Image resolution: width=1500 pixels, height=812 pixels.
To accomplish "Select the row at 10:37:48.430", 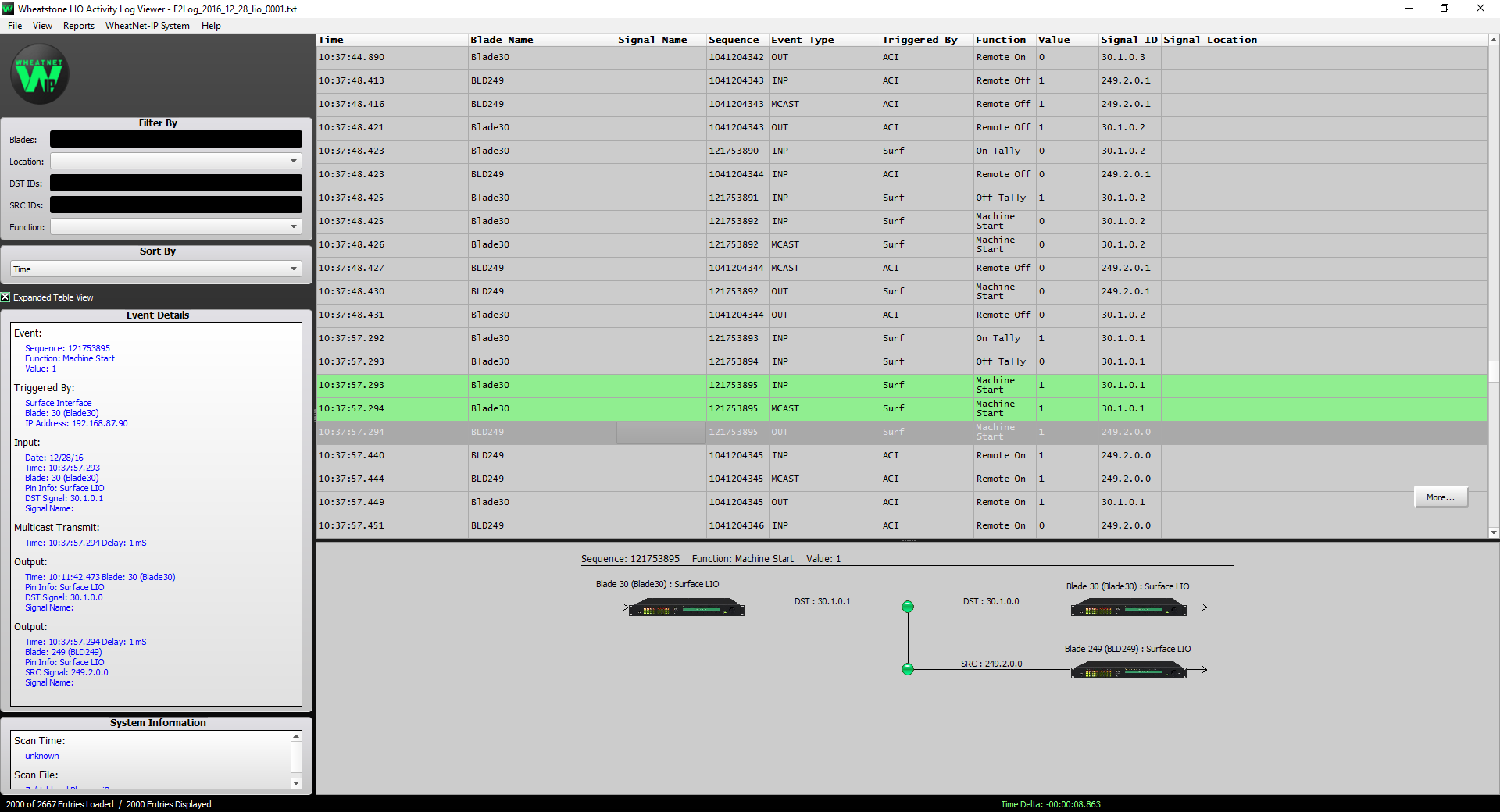I will (x=902, y=292).
